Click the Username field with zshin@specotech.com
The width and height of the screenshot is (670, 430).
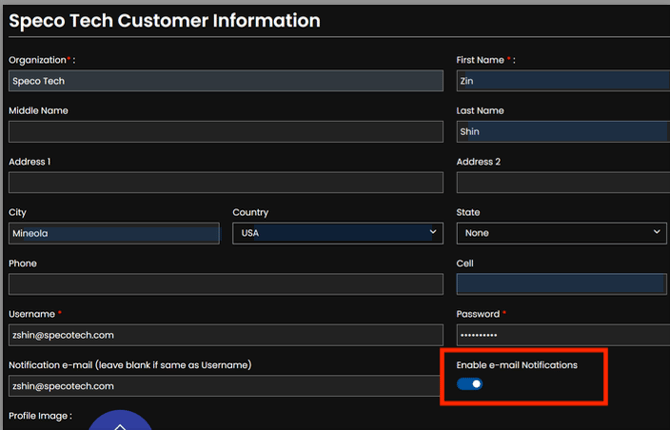coord(226,335)
